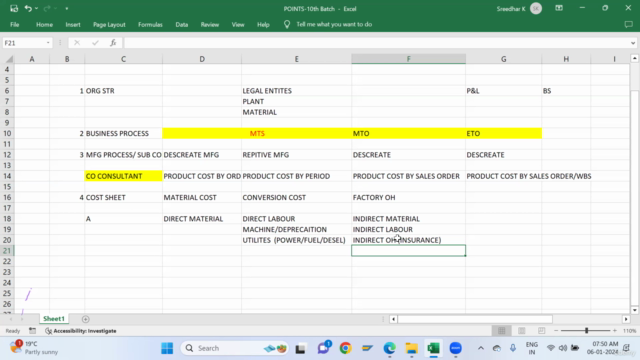This screenshot has height=360, width=640.
Task: Select the P&L cell
Action: pyautogui.click(x=503, y=91)
